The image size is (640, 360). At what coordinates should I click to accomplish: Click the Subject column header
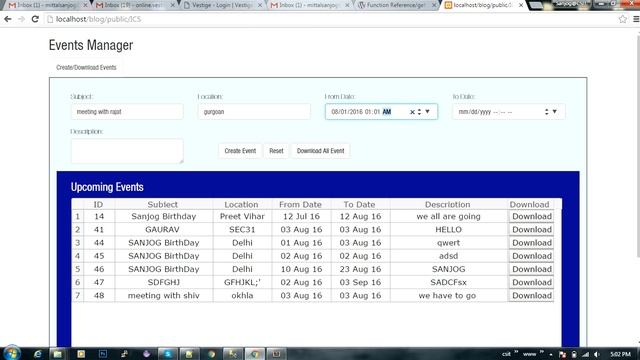click(162, 204)
